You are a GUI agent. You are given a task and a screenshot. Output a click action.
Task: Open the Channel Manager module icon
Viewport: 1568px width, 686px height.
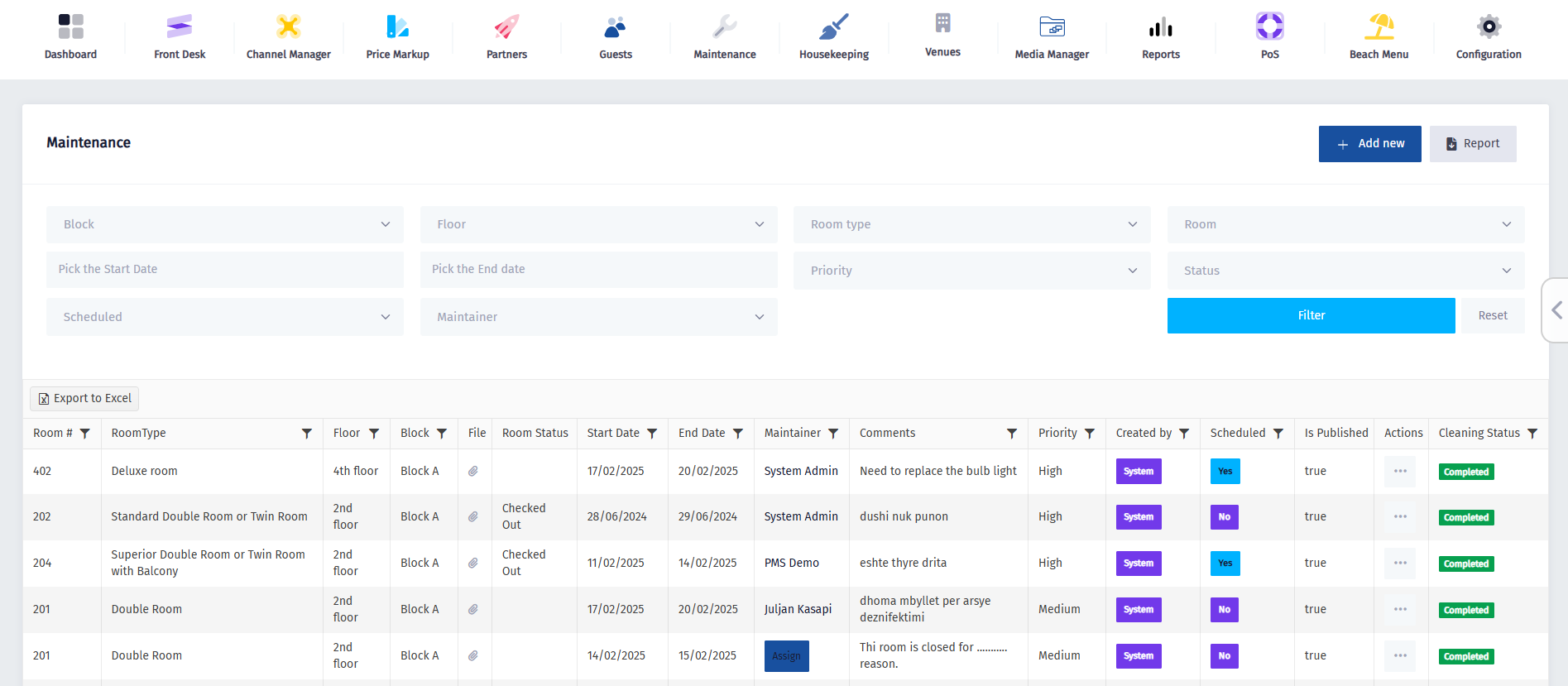(x=288, y=27)
